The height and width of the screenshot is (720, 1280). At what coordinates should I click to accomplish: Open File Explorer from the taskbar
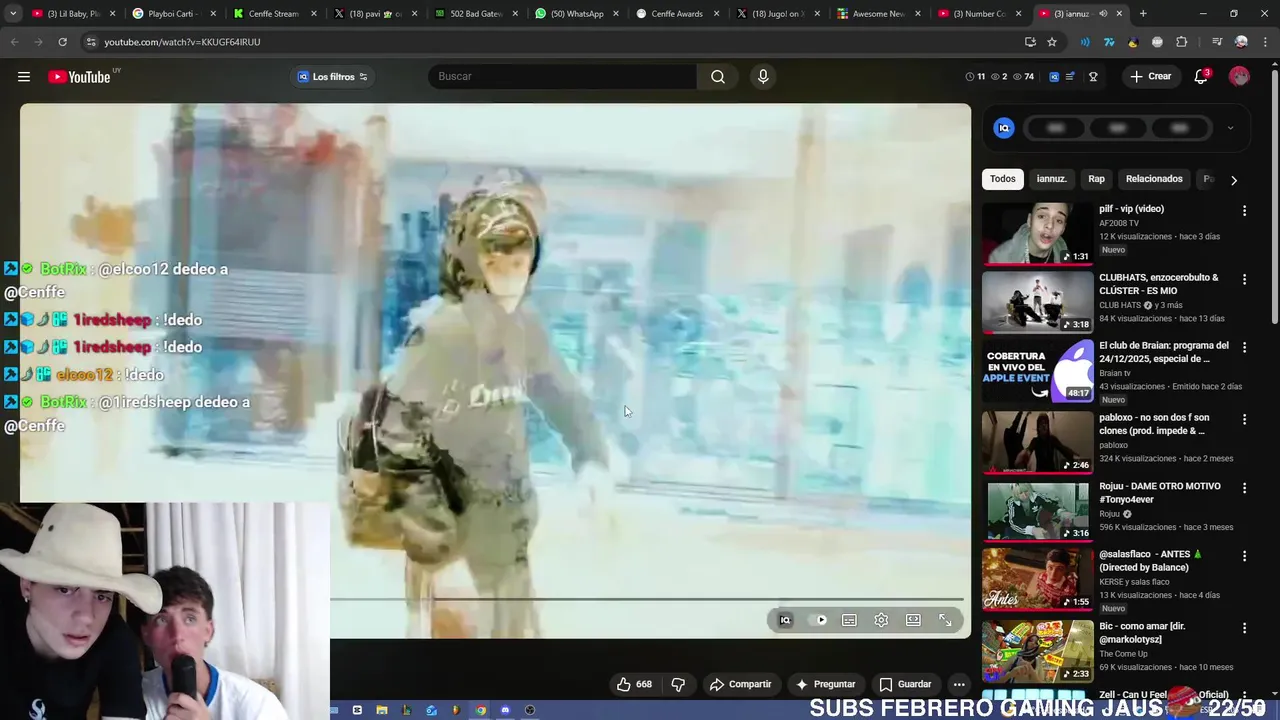[x=382, y=710]
